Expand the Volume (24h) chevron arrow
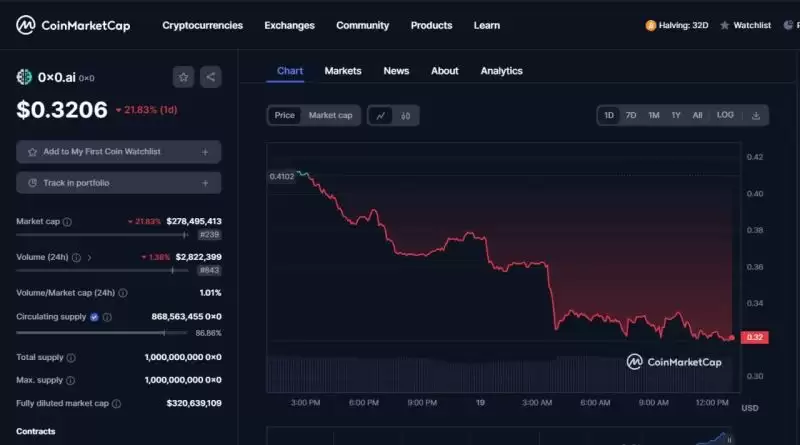The image size is (800, 445). (89, 257)
